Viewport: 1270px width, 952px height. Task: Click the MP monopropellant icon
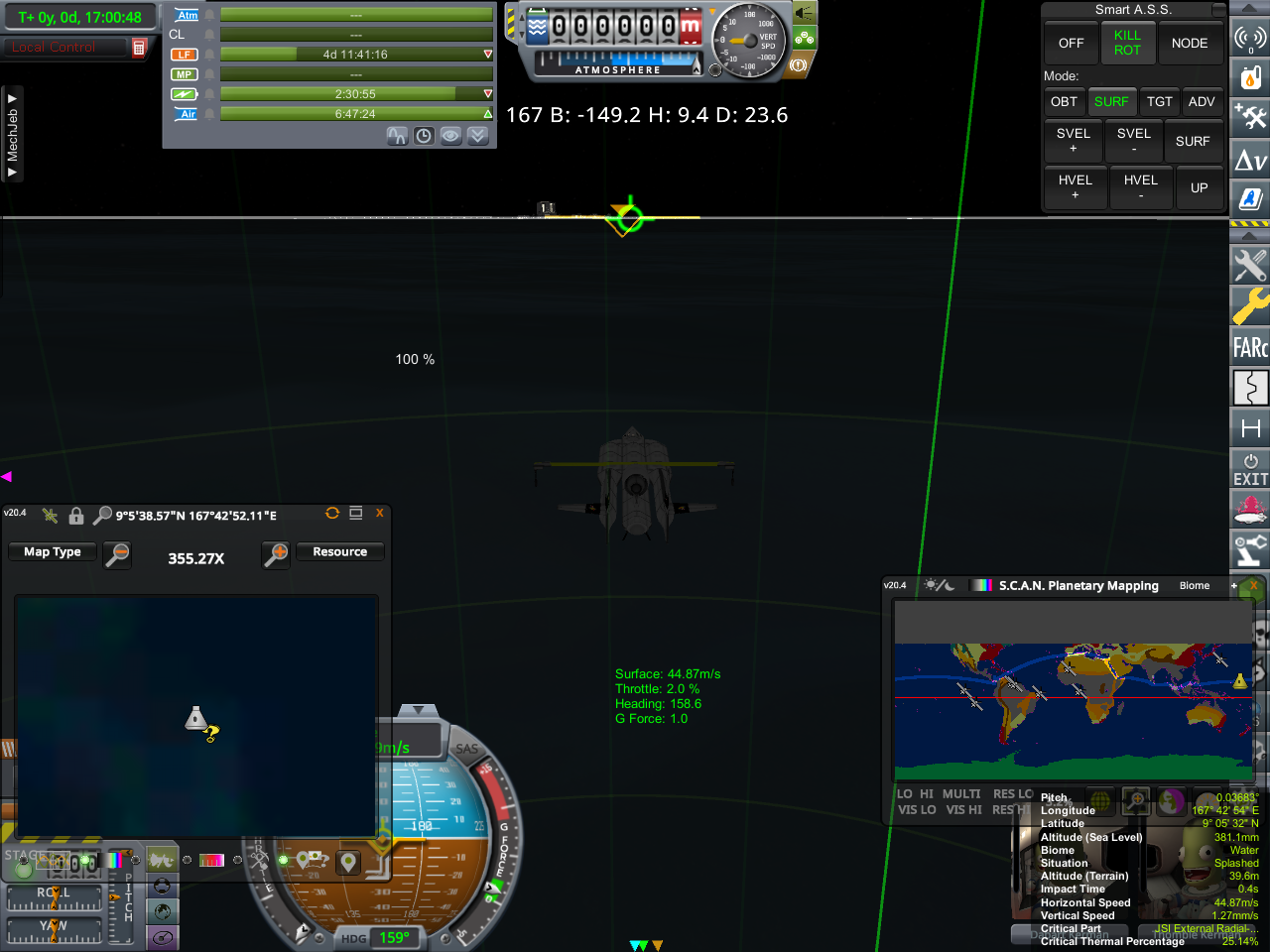[x=185, y=74]
